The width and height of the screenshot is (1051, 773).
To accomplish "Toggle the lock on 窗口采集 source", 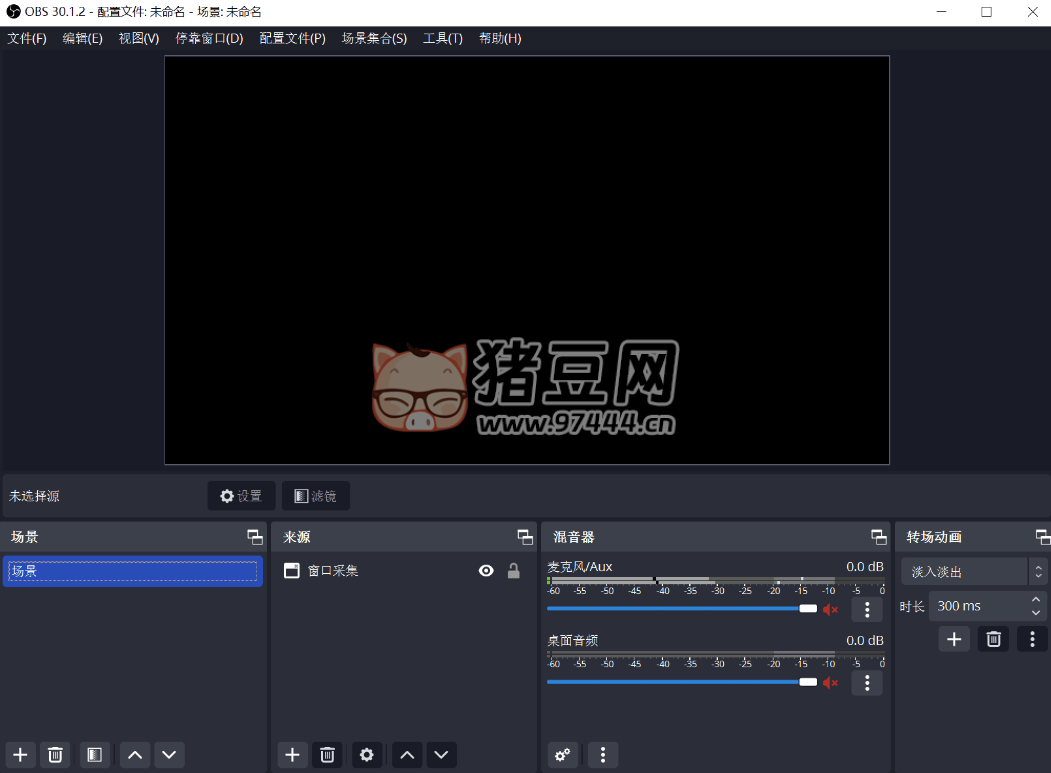I will [x=513, y=571].
